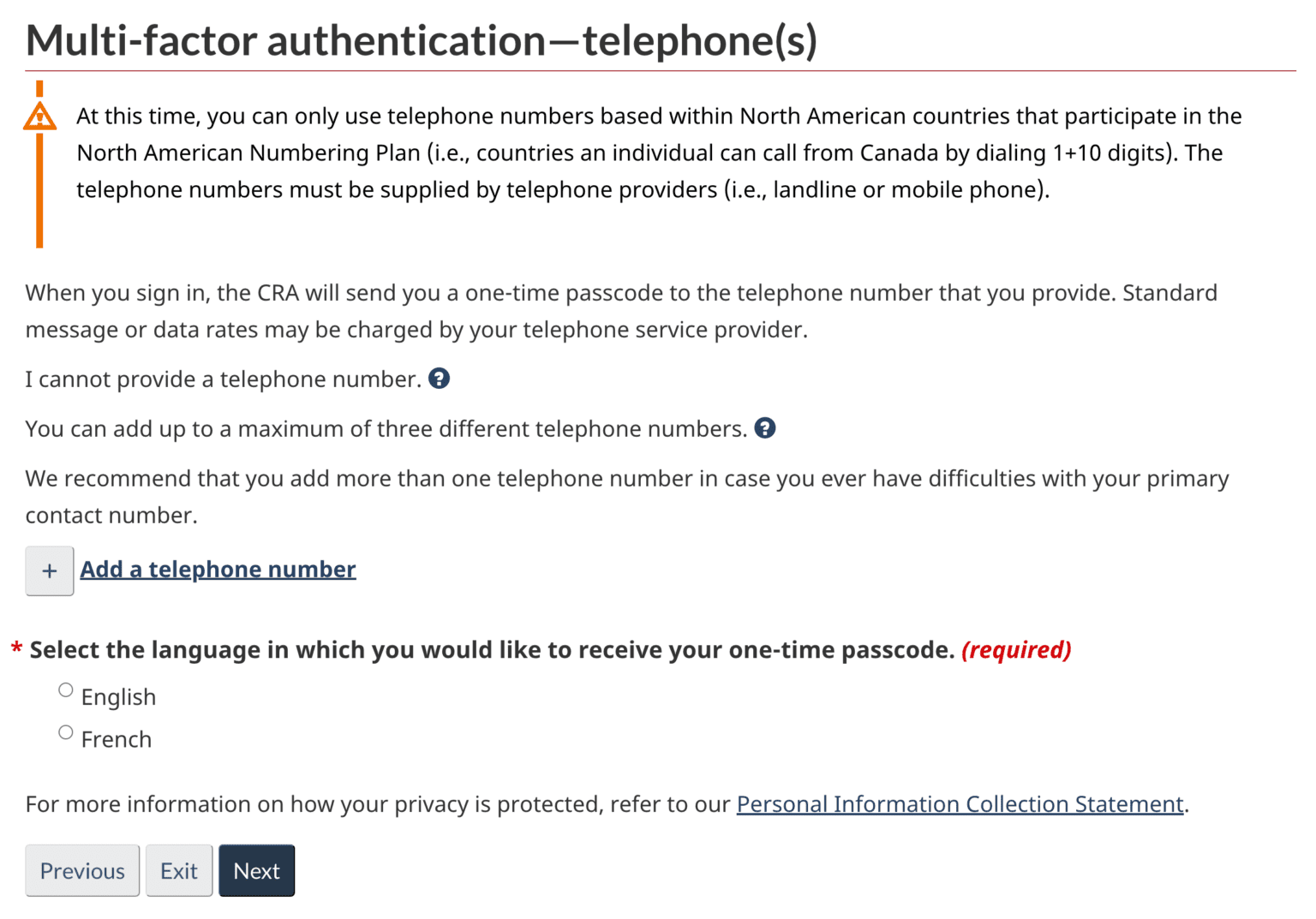Image resolution: width=1316 pixels, height=919 pixels.
Task: Select French as passcode language
Action: point(64,731)
